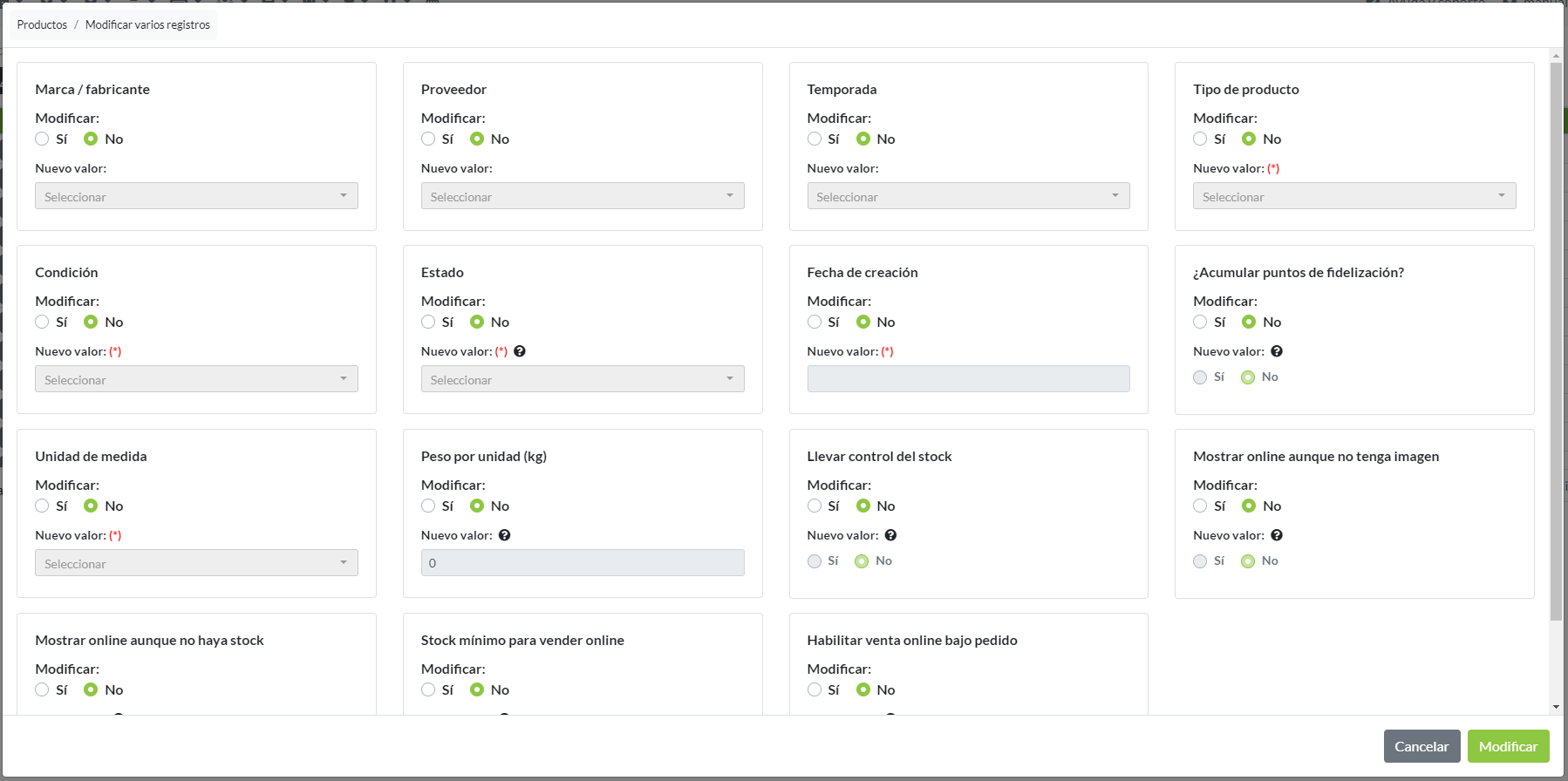Select Sí to modify Stock mínimo para vender online
Screen dimensions: 1568x781
tap(428, 689)
